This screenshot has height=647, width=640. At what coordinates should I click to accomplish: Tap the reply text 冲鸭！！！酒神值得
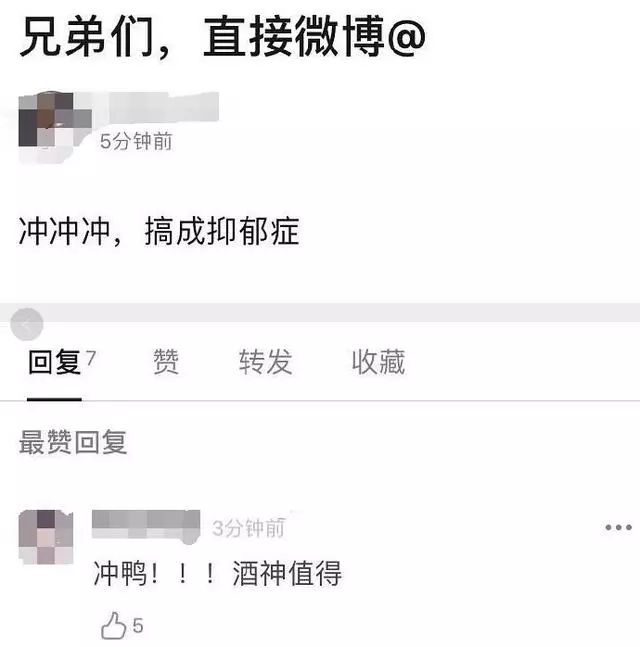point(217,574)
